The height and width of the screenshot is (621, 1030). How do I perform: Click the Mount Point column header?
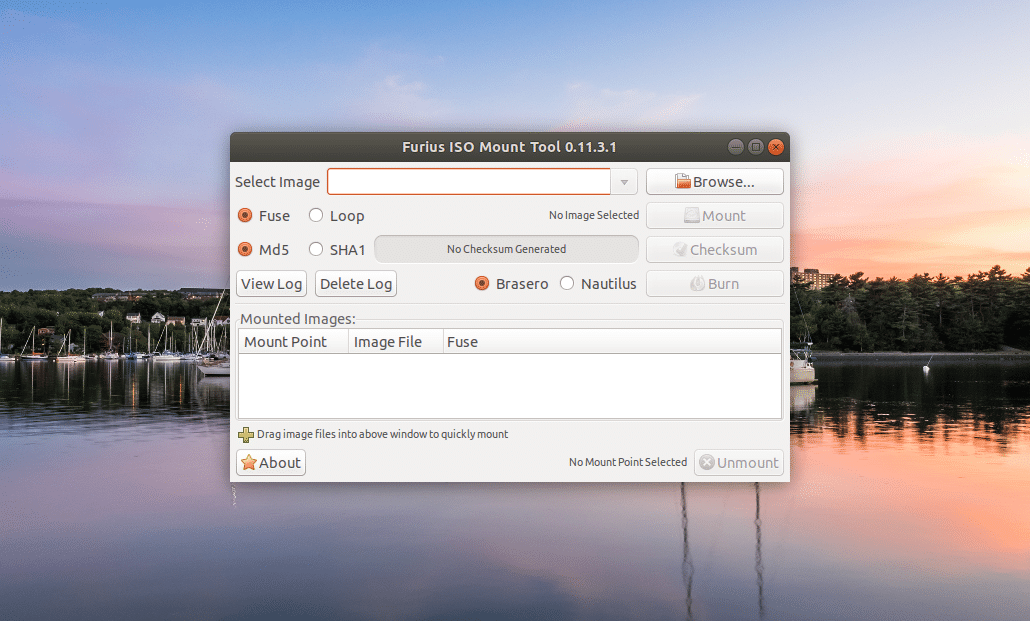pyautogui.click(x=285, y=341)
